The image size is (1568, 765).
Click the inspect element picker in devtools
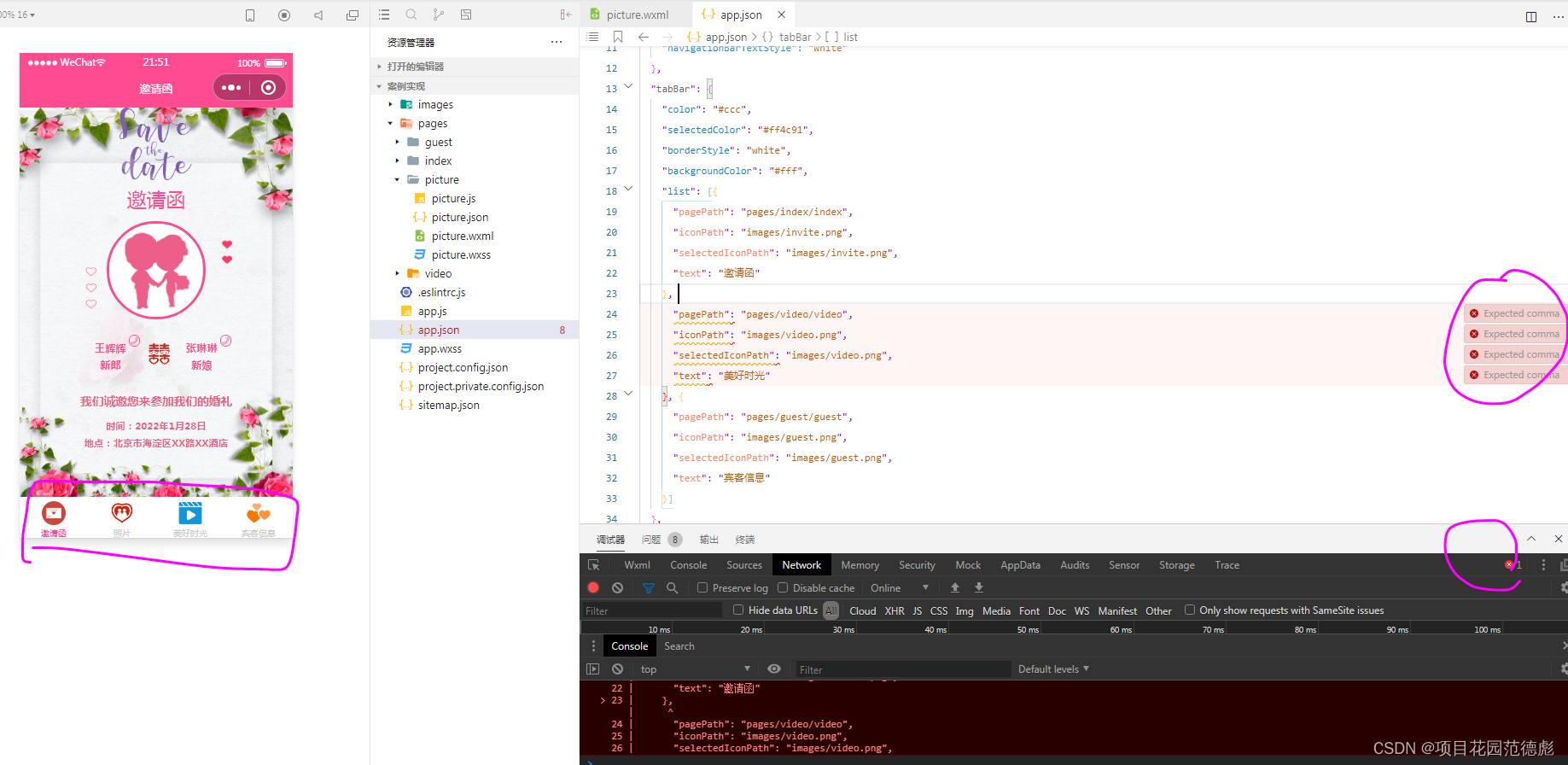pos(594,565)
